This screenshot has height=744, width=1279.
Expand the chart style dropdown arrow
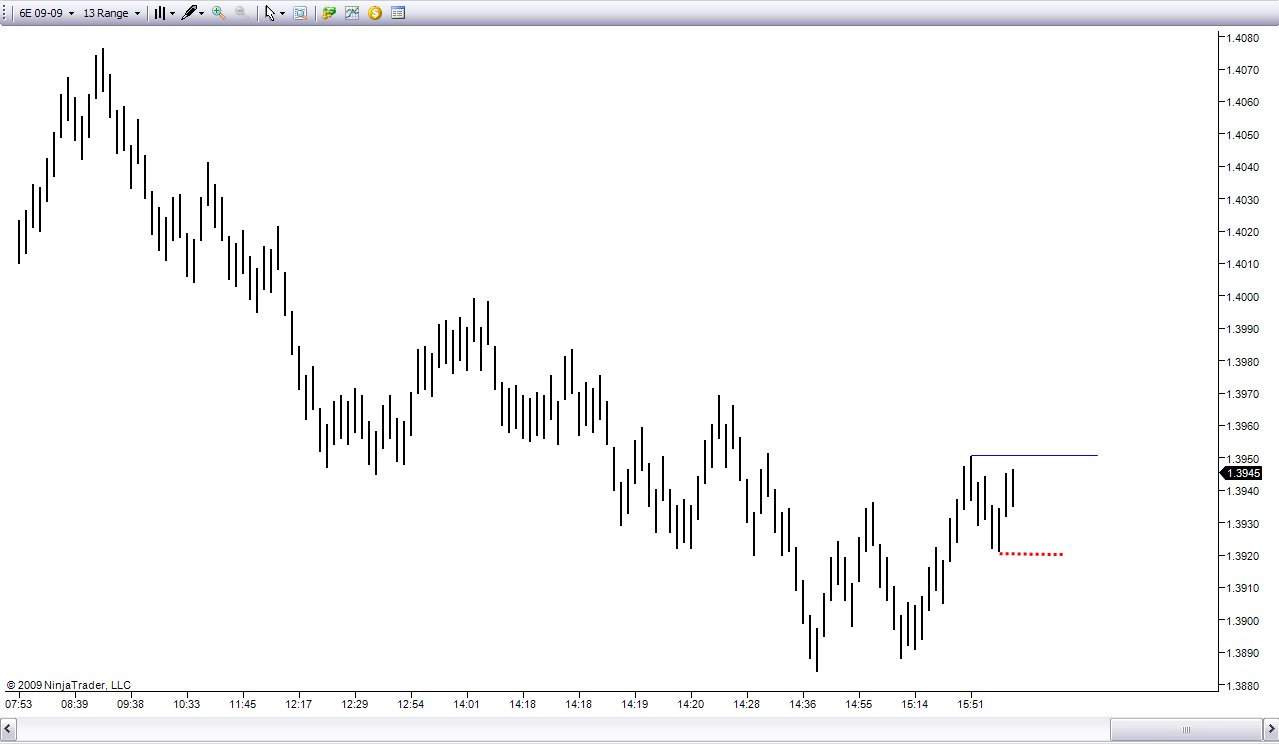[172, 13]
